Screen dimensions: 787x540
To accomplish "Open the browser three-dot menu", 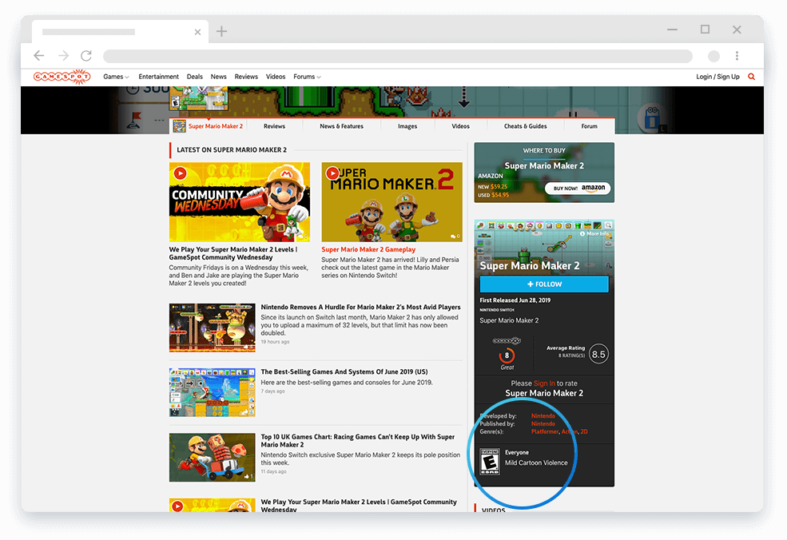I will 737,56.
